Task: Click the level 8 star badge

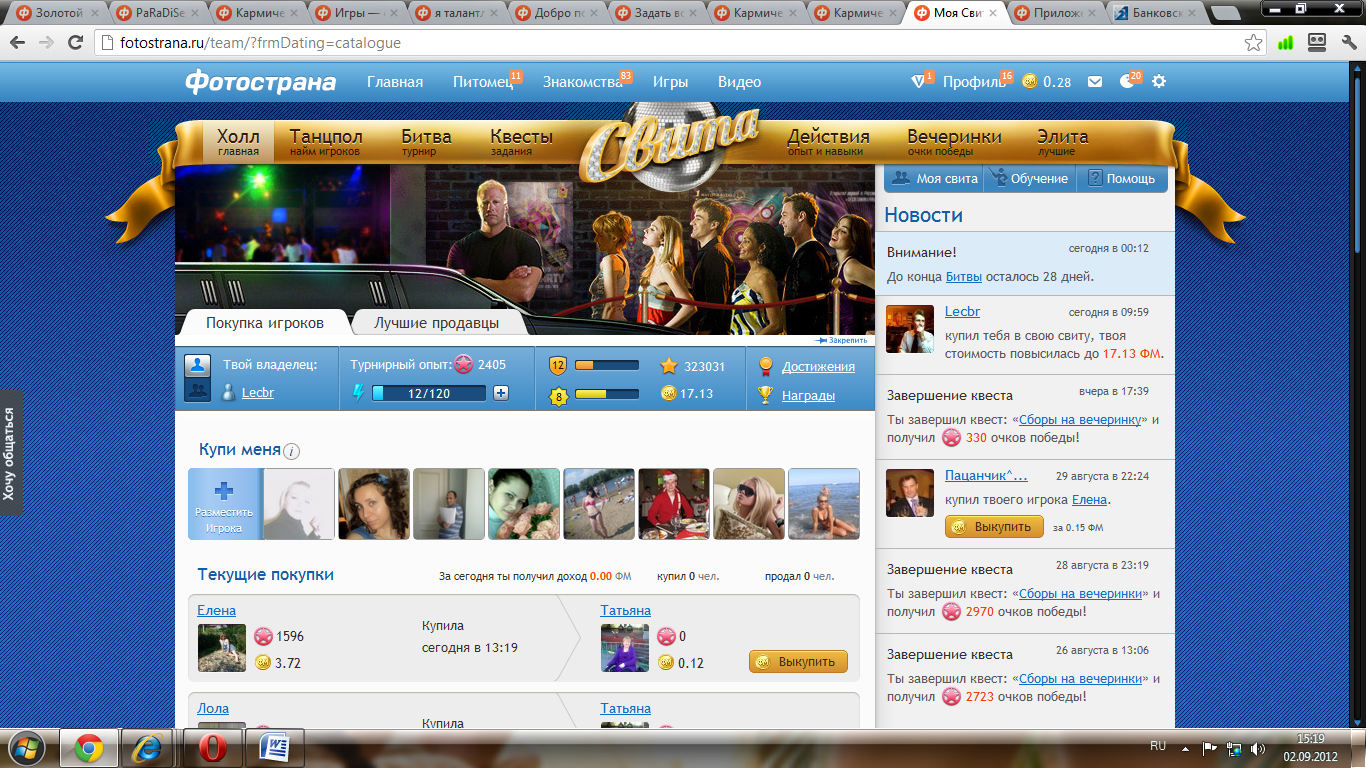Action: pyautogui.click(x=558, y=396)
